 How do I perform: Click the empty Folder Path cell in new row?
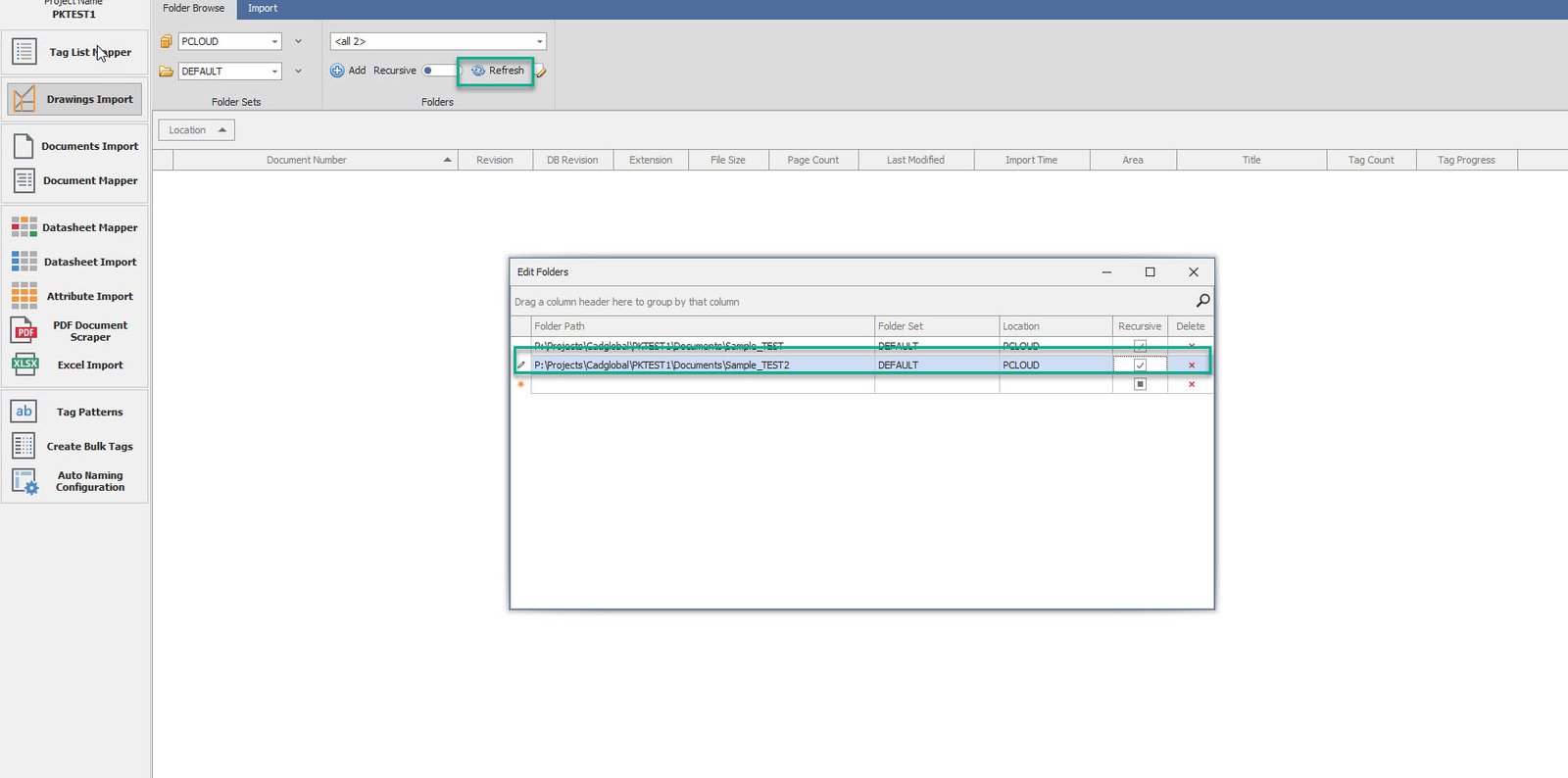[702, 384]
